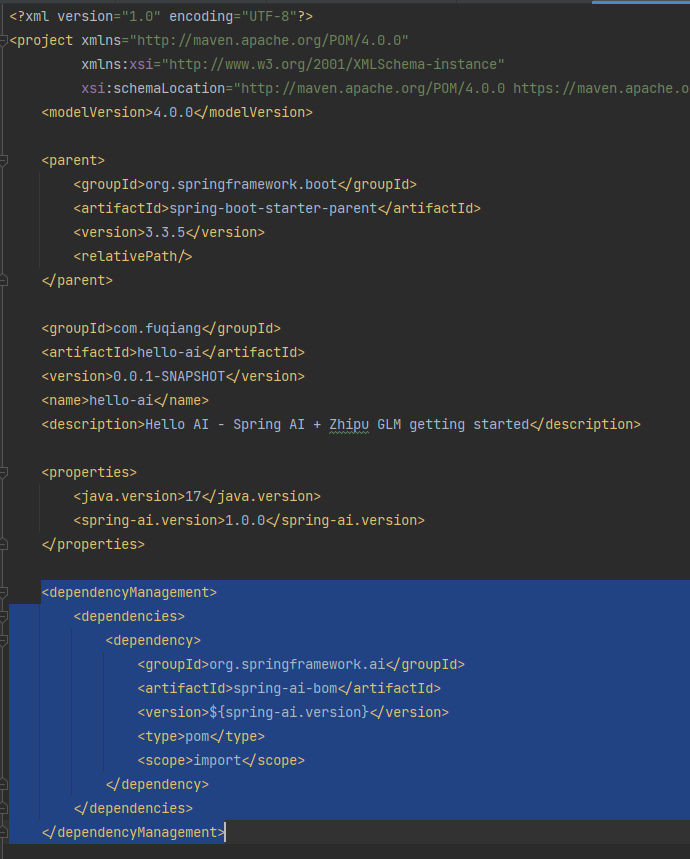Click the underlined word Zhipu in description
The height and width of the screenshot is (859, 690).
tap(349, 425)
